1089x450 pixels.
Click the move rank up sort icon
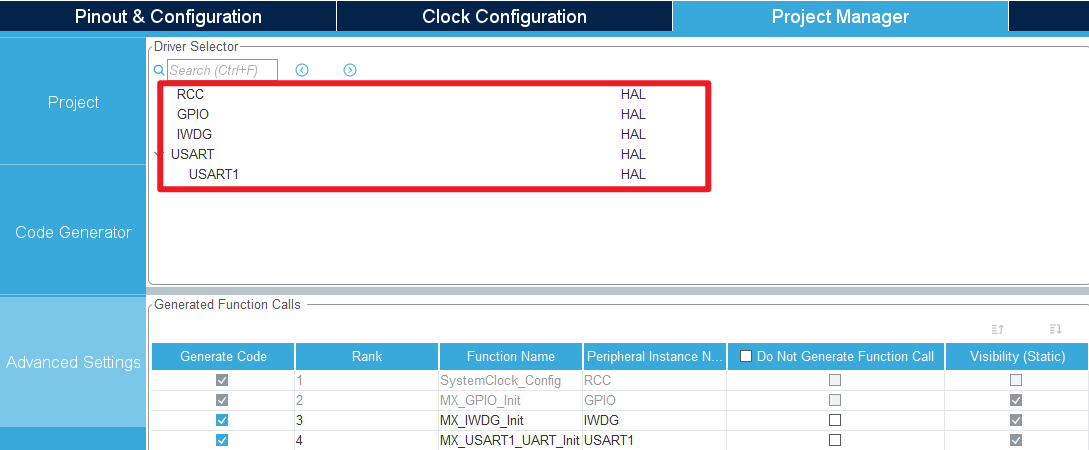pyautogui.click(x=998, y=328)
